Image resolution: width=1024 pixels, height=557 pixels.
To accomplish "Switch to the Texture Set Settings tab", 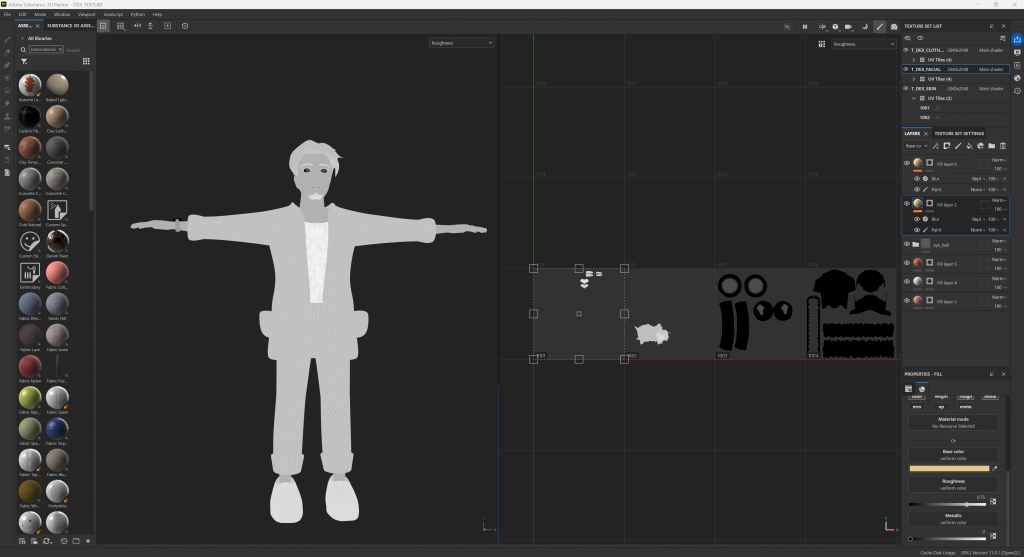I will [959, 133].
